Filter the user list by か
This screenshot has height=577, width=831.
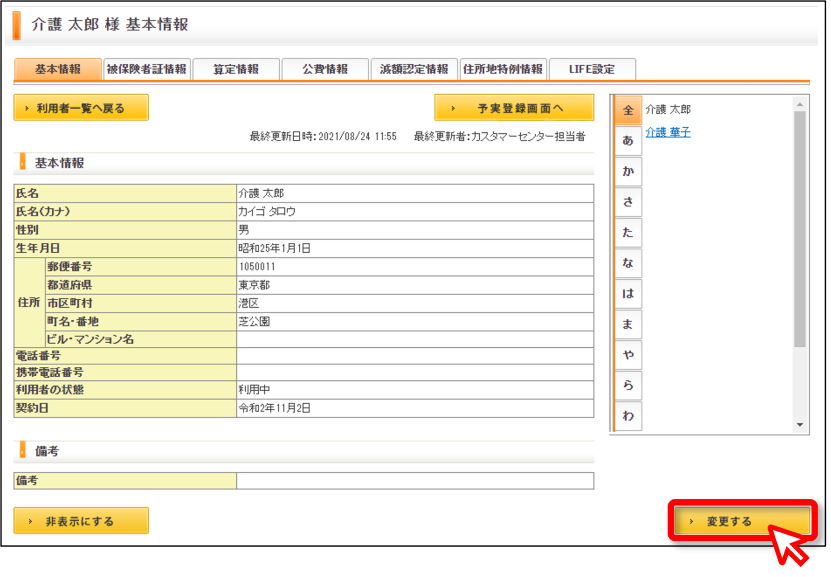click(628, 171)
